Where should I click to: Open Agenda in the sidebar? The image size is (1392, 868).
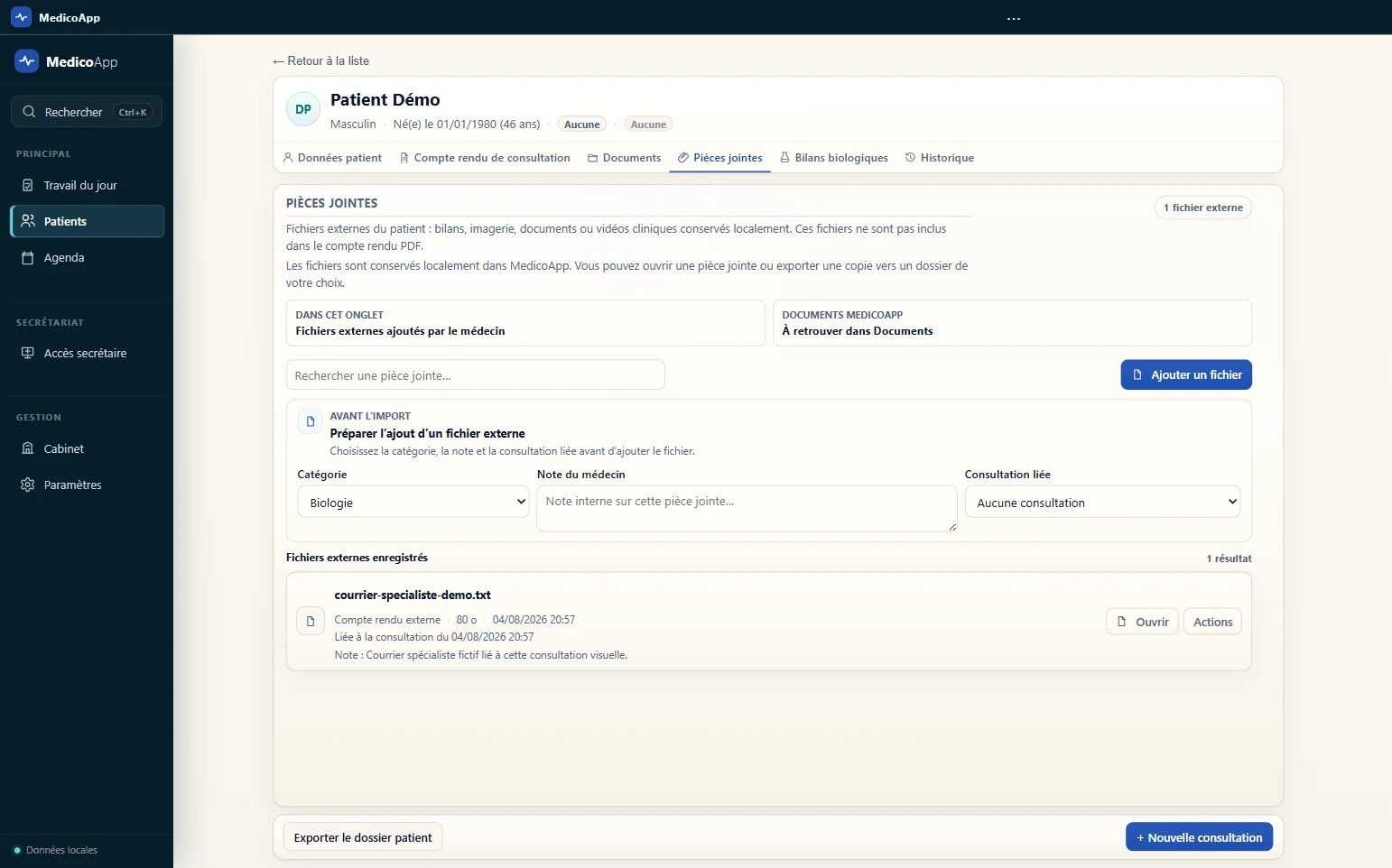tap(87, 257)
